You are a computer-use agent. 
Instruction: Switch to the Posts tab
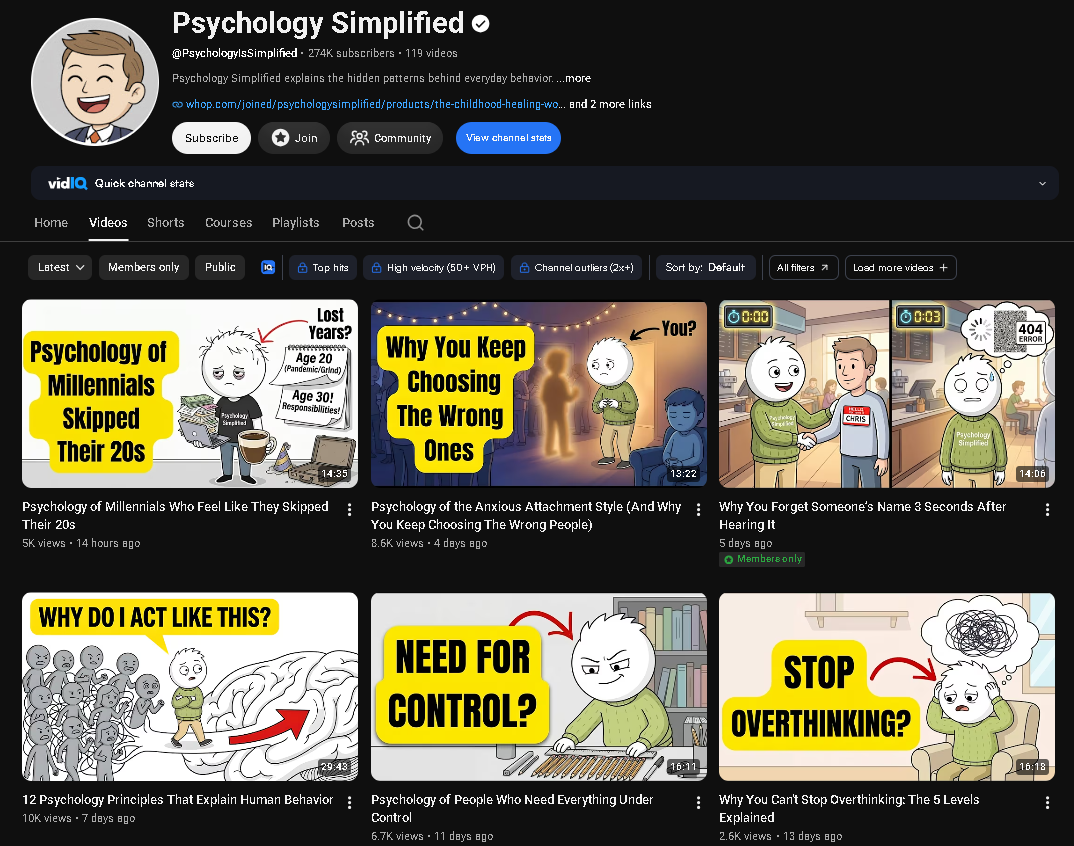[358, 223]
